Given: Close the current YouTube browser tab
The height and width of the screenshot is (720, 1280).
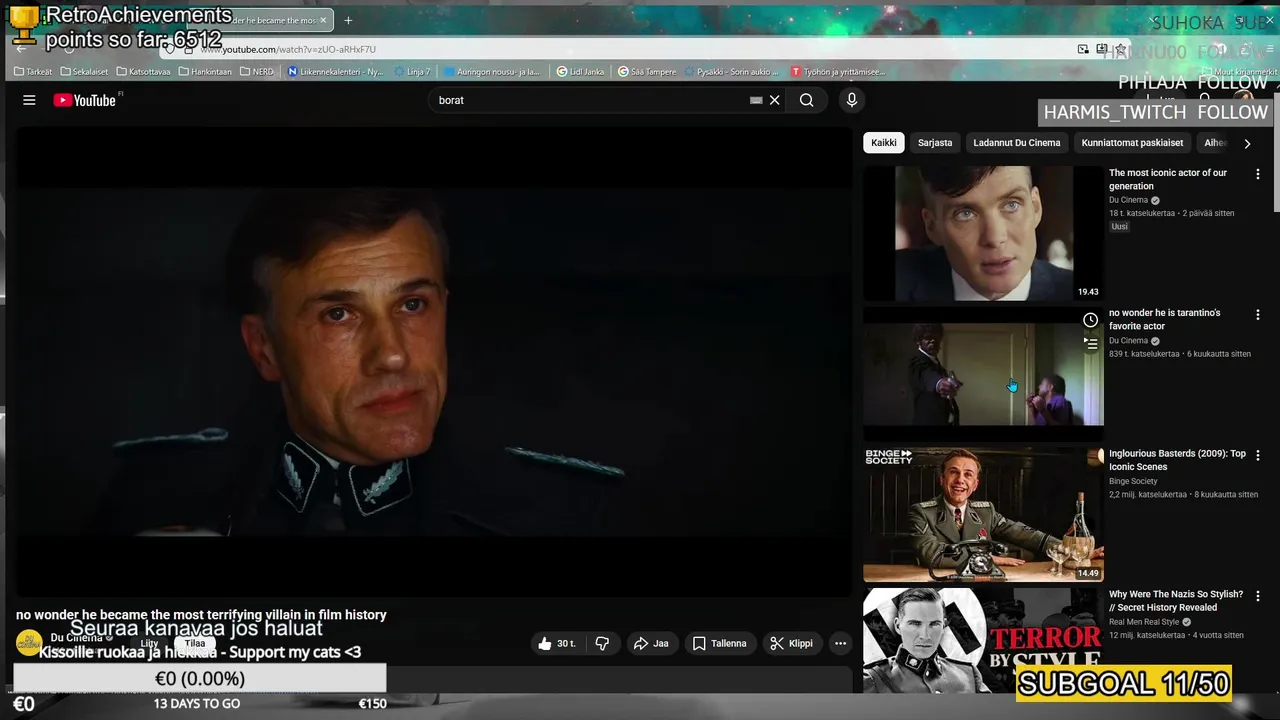Looking at the screenshot, I should coord(323,20).
